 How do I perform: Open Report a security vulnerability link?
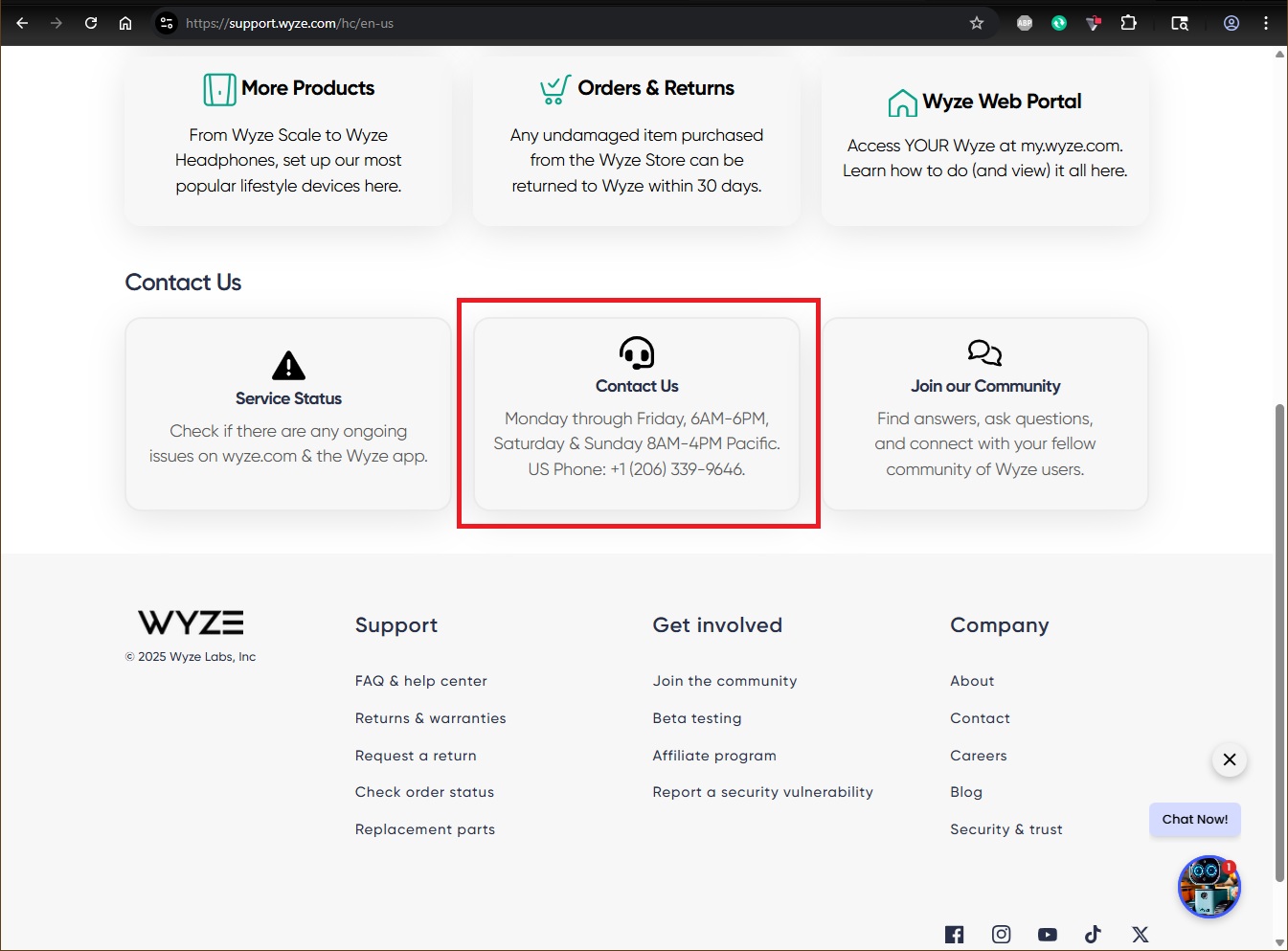[x=763, y=792]
